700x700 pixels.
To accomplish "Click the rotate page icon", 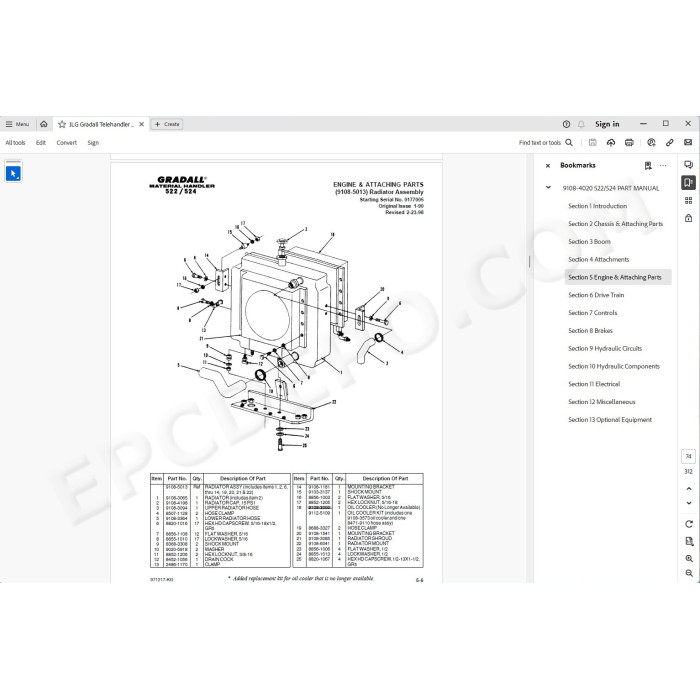I will (x=689, y=524).
